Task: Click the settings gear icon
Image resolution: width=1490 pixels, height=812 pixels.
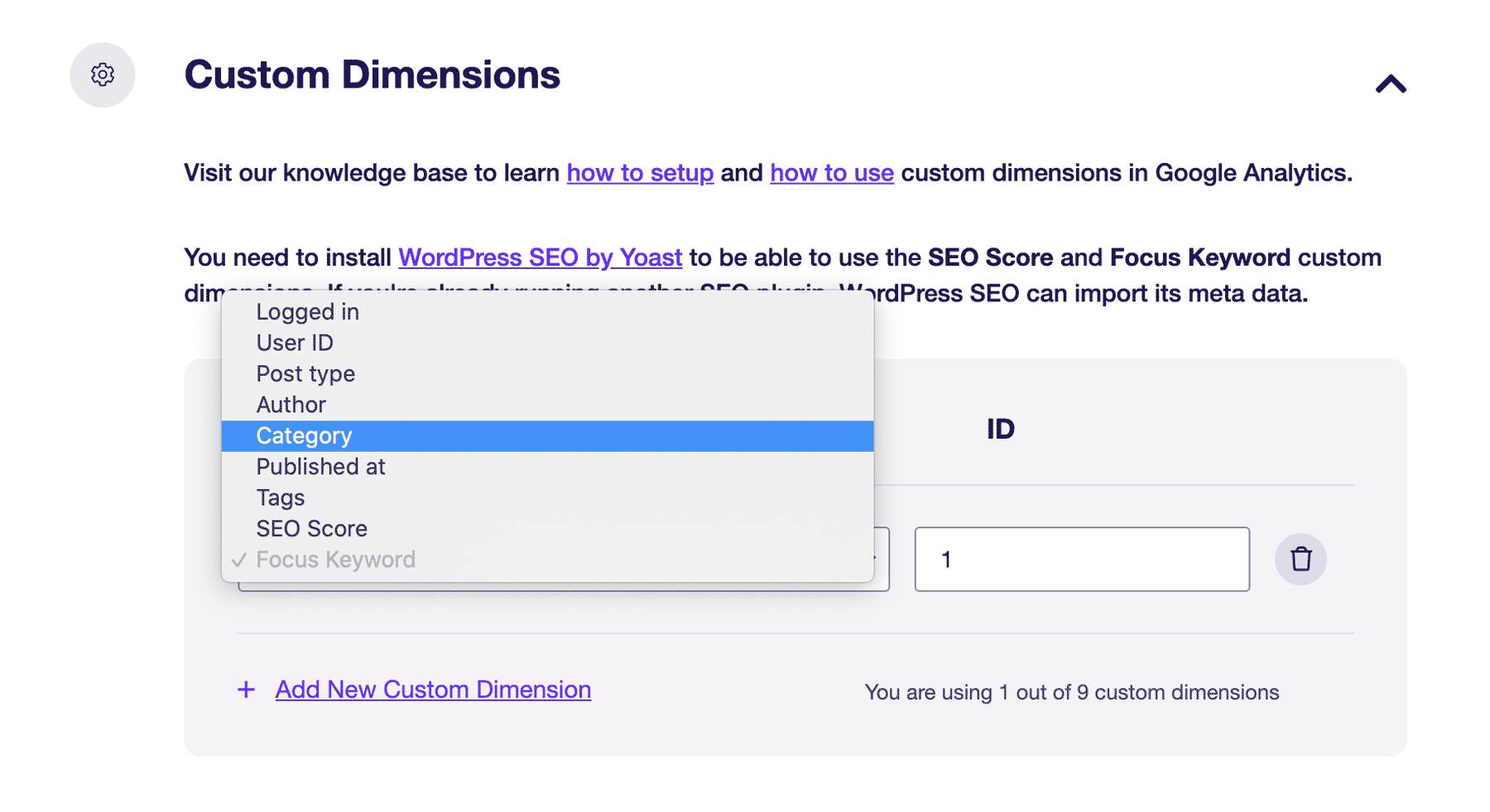Action: click(103, 74)
